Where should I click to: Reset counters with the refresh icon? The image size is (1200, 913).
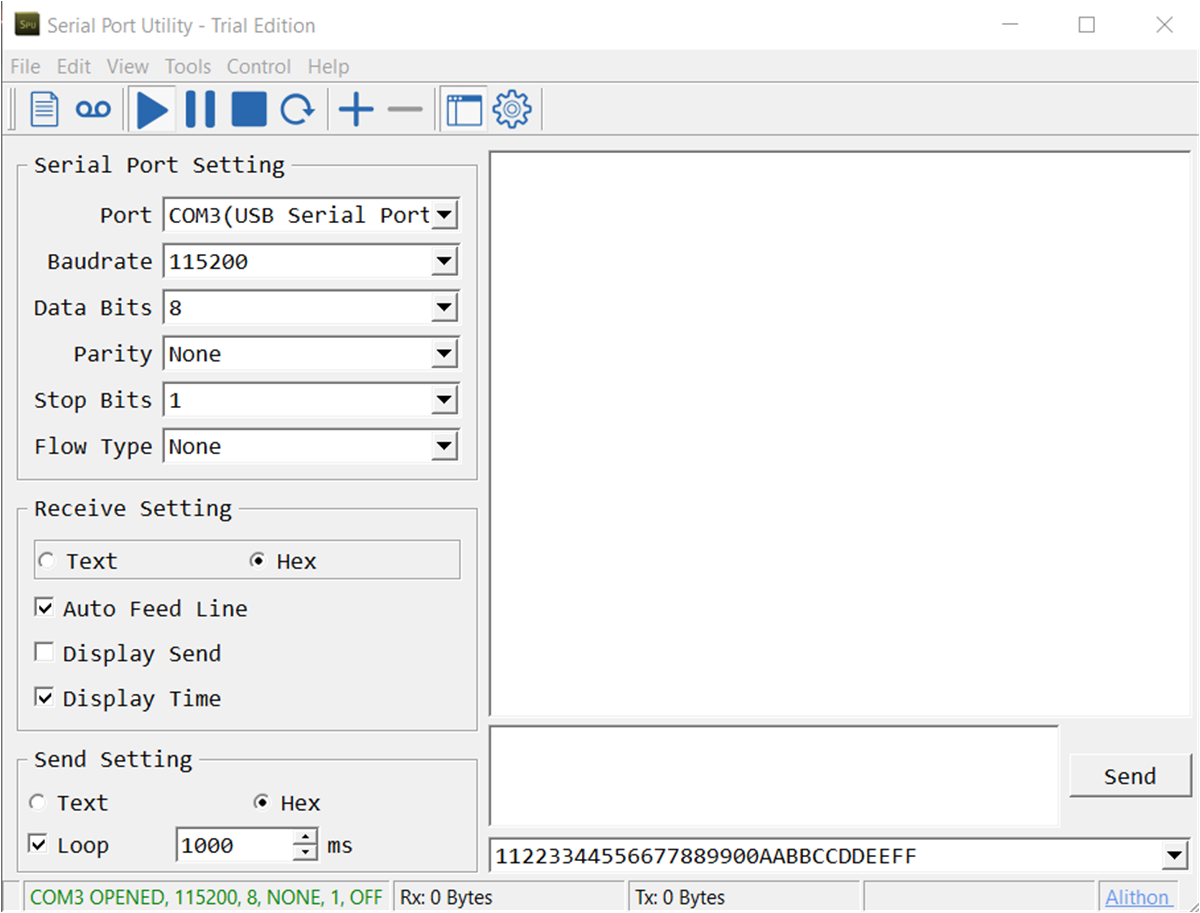[x=297, y=108]
